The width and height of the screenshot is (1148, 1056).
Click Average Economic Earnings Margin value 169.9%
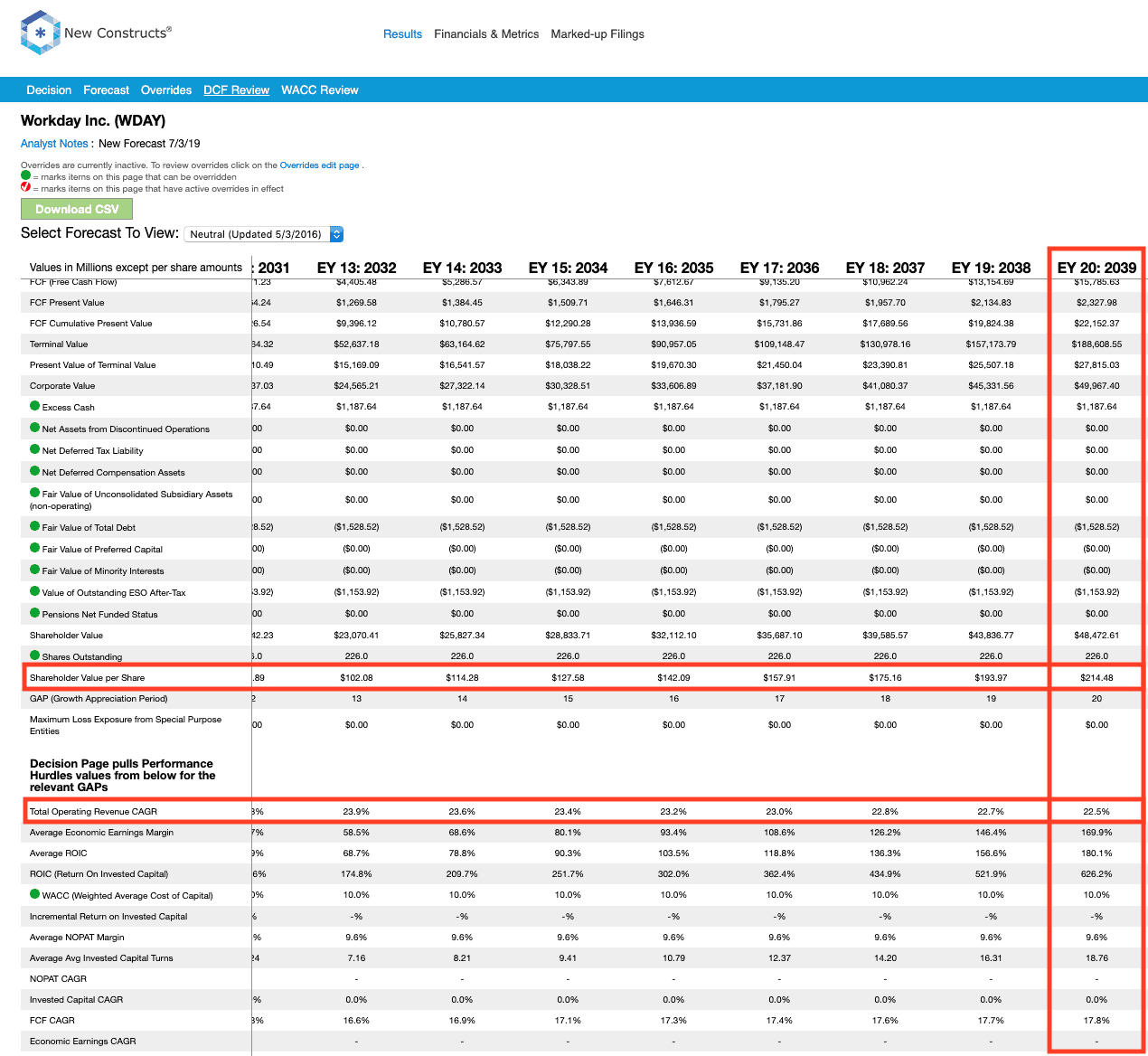pyautogui.click(x=1096, y=832)
